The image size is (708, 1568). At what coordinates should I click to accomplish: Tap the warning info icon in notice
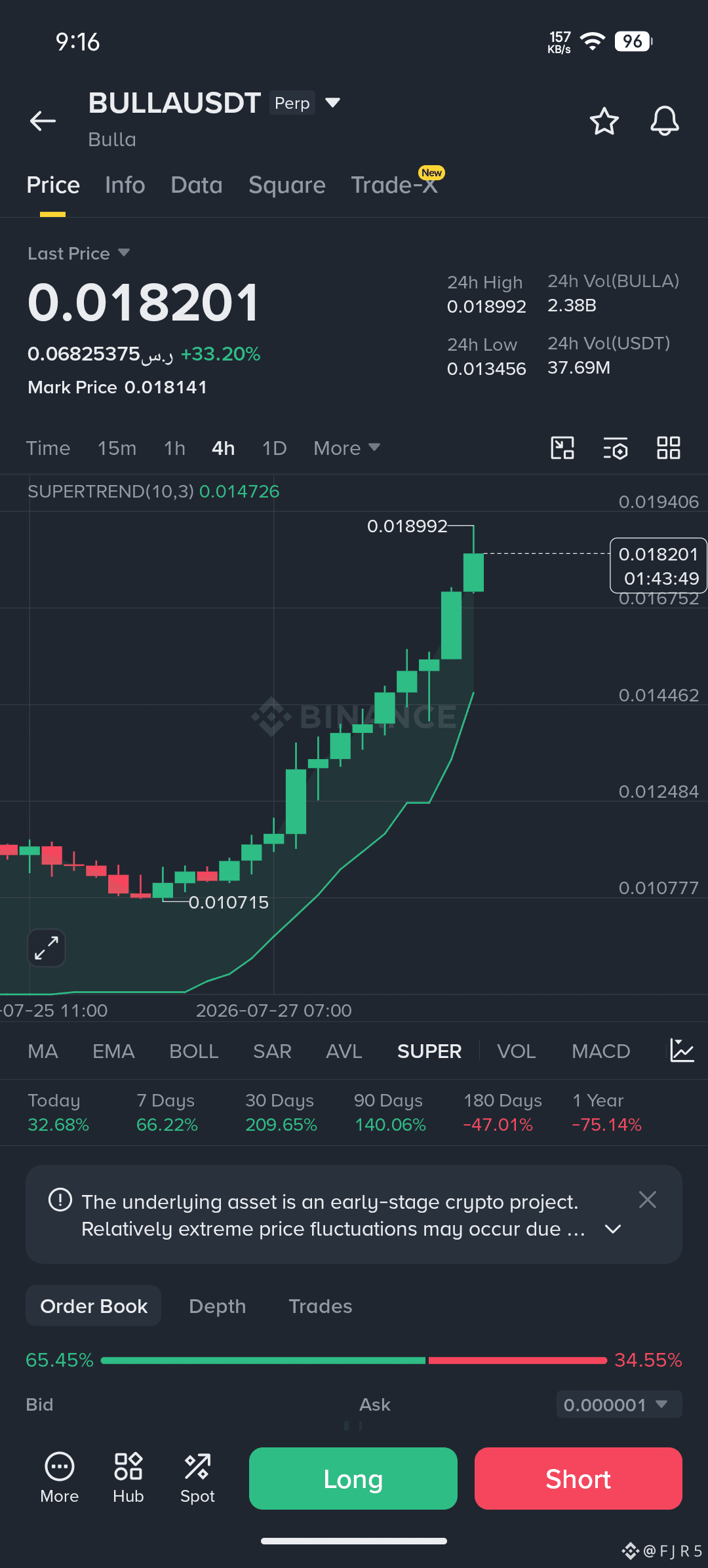tap(60, 1200)
